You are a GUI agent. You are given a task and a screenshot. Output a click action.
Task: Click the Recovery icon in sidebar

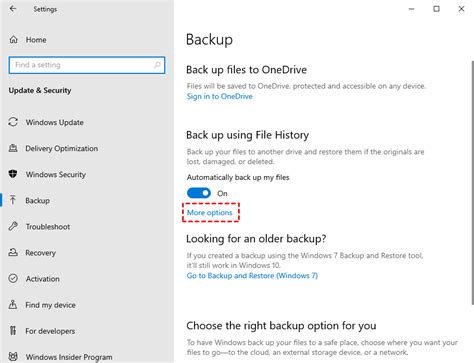[13, 252]
